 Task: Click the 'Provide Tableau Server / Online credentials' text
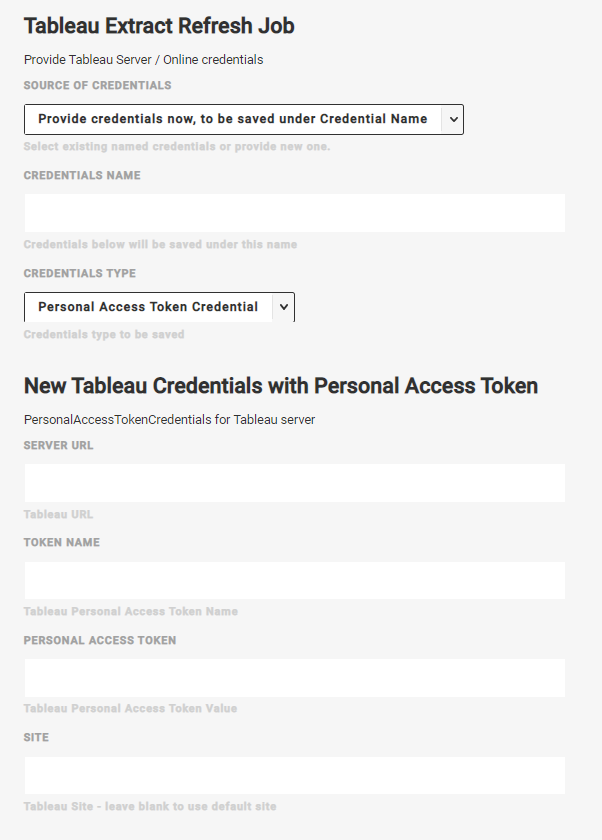pos(144,60)
